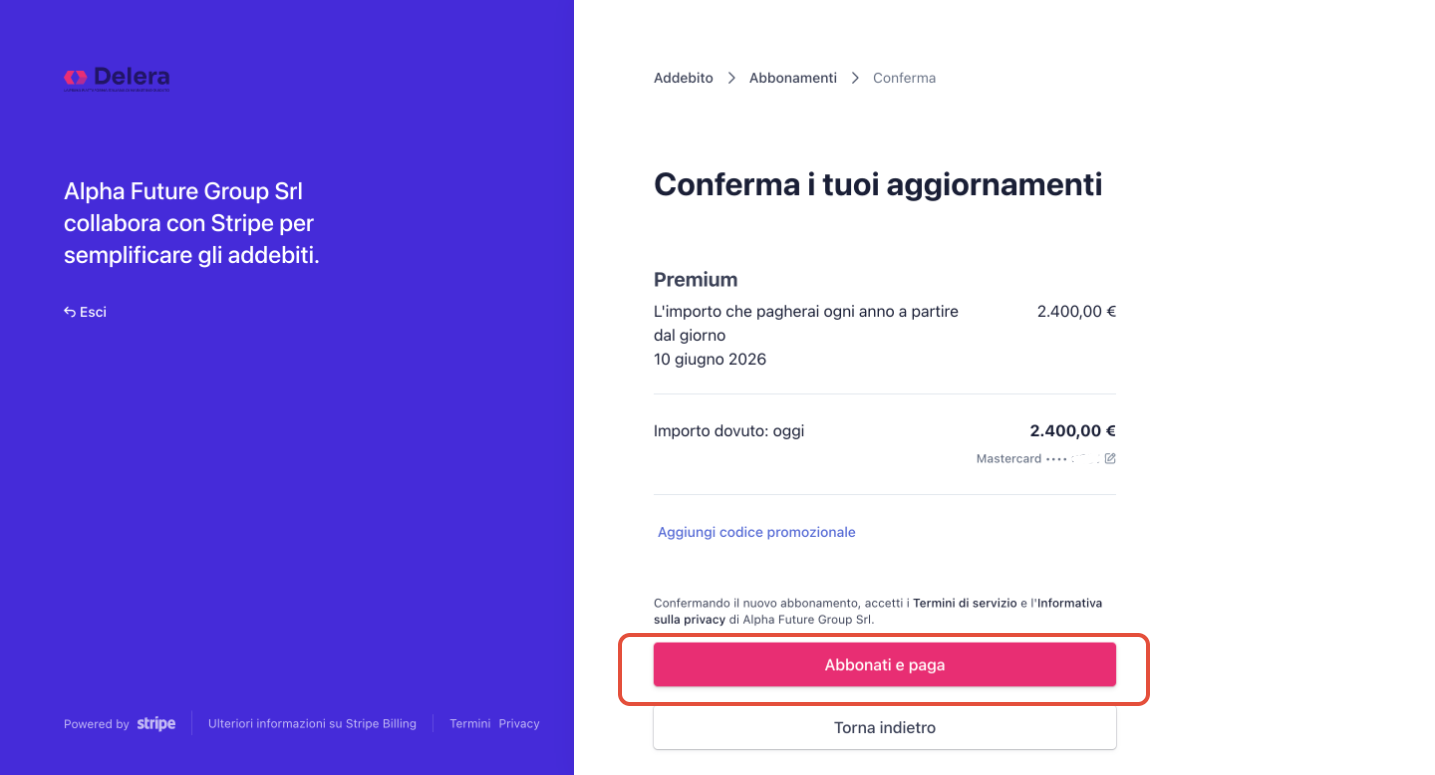This screenshot has width=1435, height=775.
Task: Edit the Mastercard payment method via pencil icon
Action: 1110,459
